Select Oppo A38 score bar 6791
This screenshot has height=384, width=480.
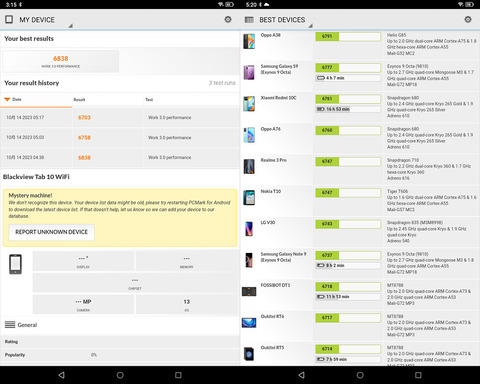pos(348,36)
